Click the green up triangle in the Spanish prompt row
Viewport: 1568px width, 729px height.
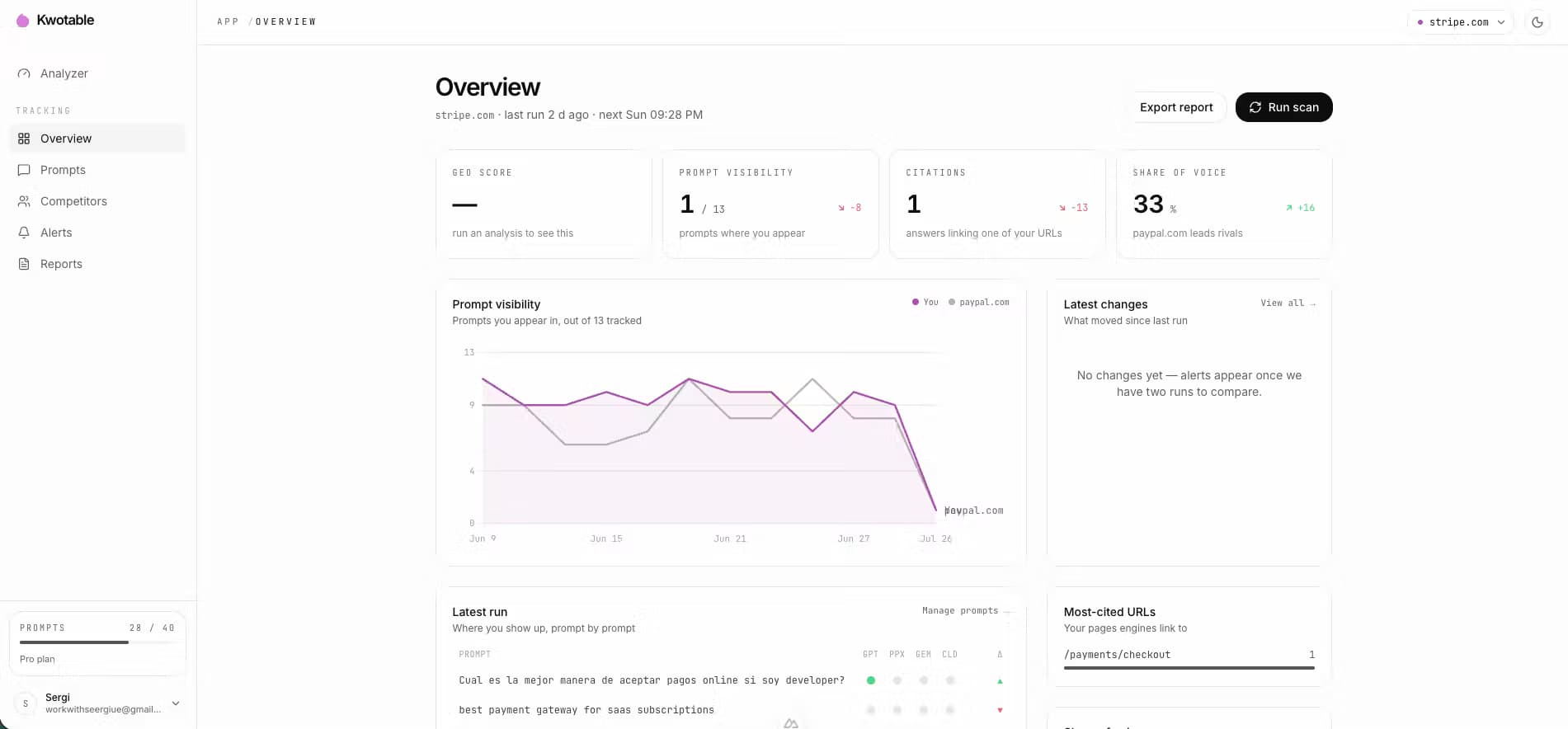coord(1000,681)
